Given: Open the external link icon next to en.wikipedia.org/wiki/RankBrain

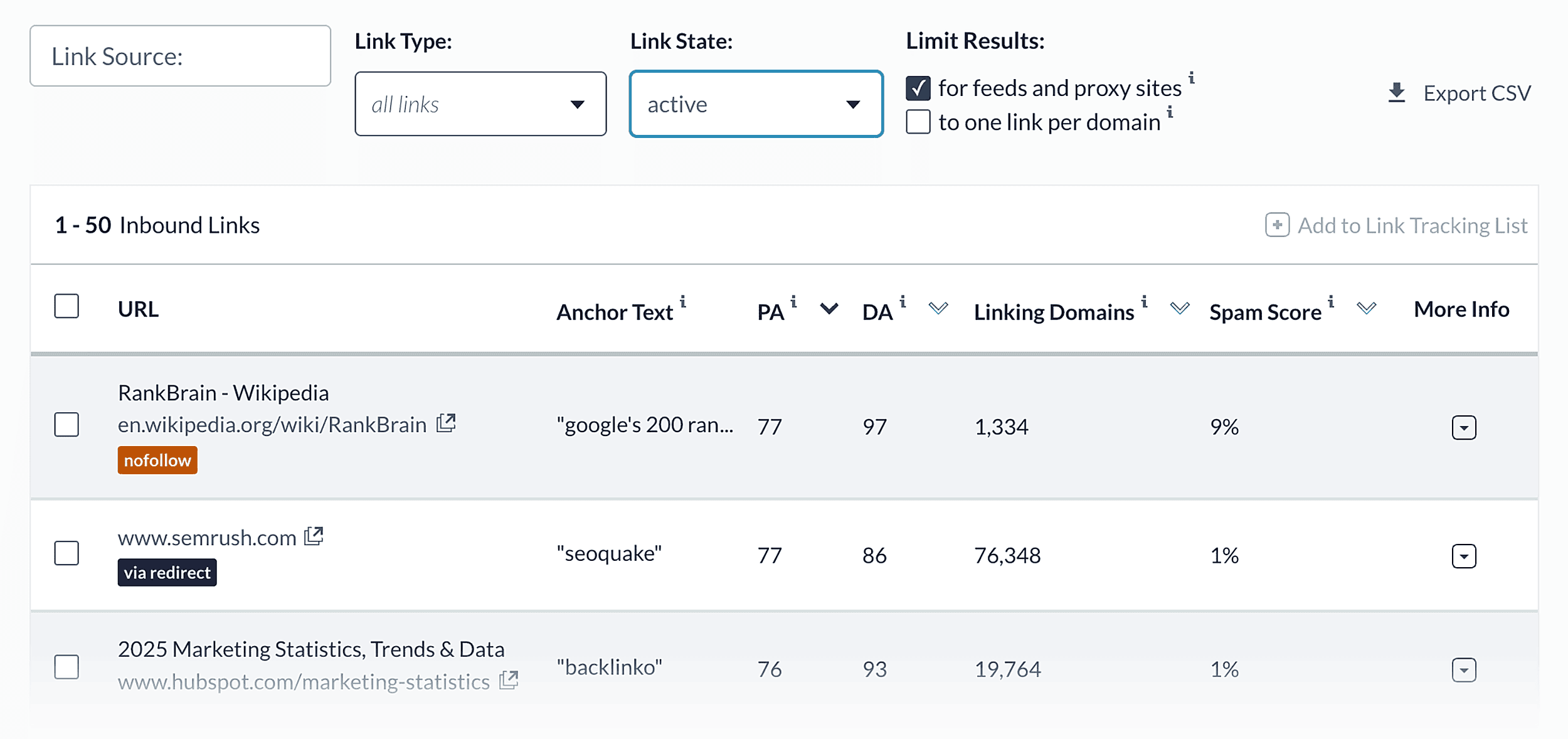Looking at the screenshot, I should pos(446,423).
